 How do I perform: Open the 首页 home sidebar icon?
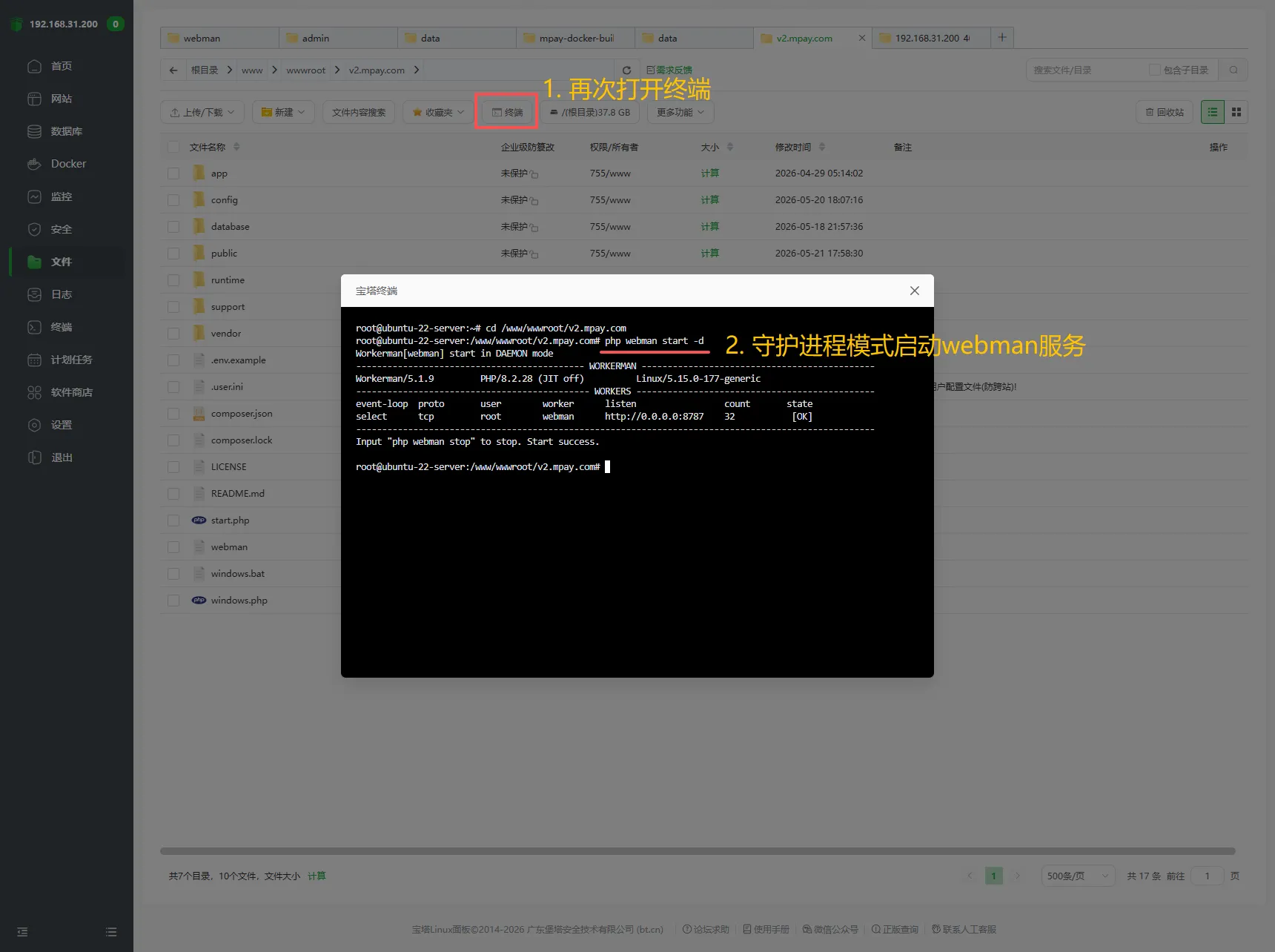pyautogui.click(x=34, y=66)
